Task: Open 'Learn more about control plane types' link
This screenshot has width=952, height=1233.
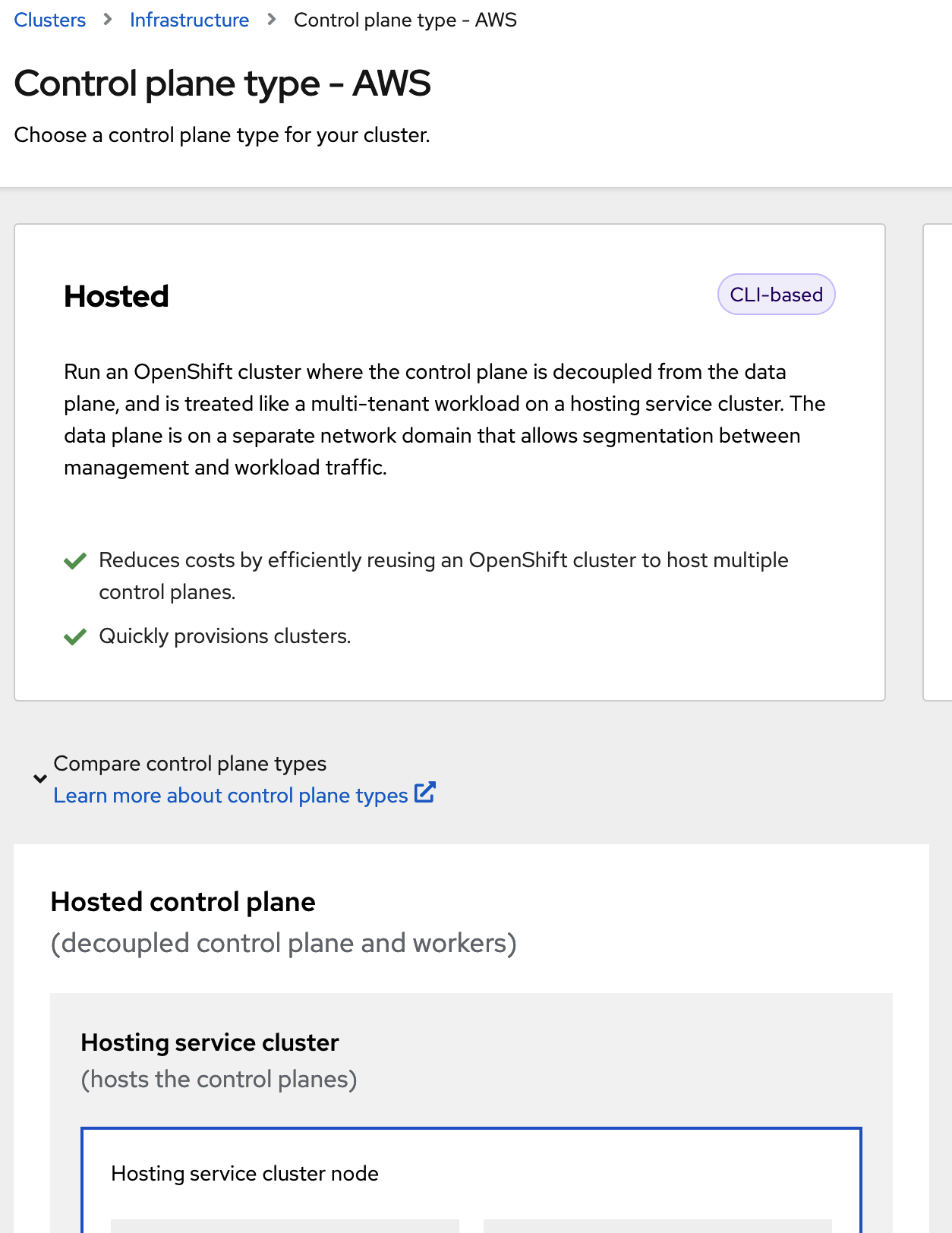Action: [x=231, y=795]
